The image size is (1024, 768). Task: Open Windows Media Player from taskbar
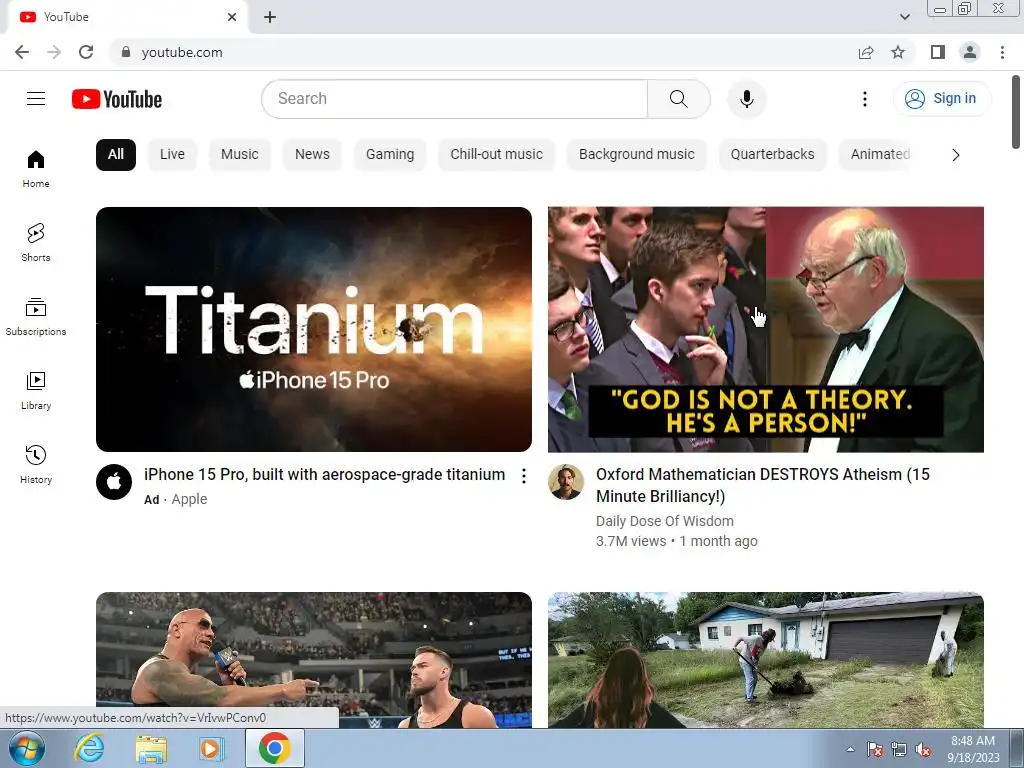[x=211, y=748]
